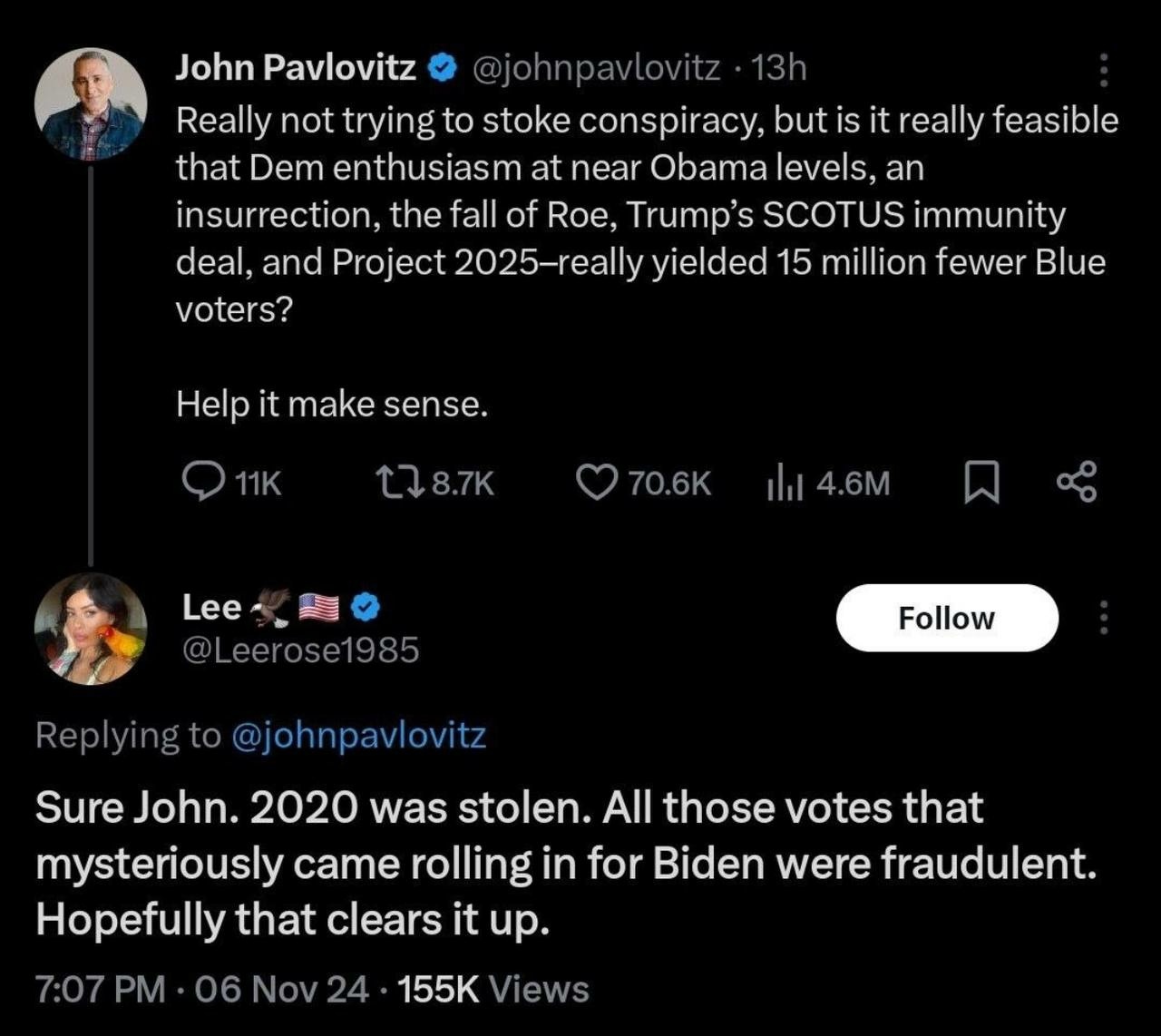Click John Pavlovitz's verified badge
The height and width of the screenshot is (1036, 1161).
coord(442,65)
